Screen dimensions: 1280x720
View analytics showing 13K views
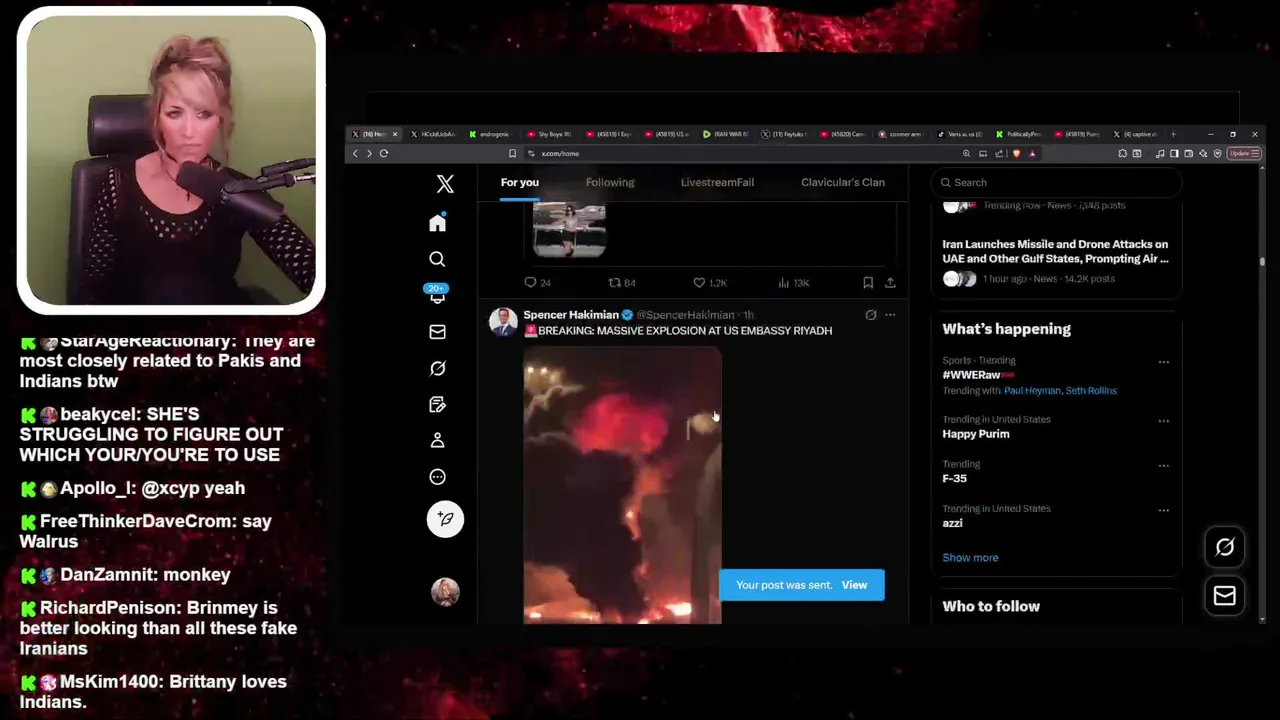793,283
